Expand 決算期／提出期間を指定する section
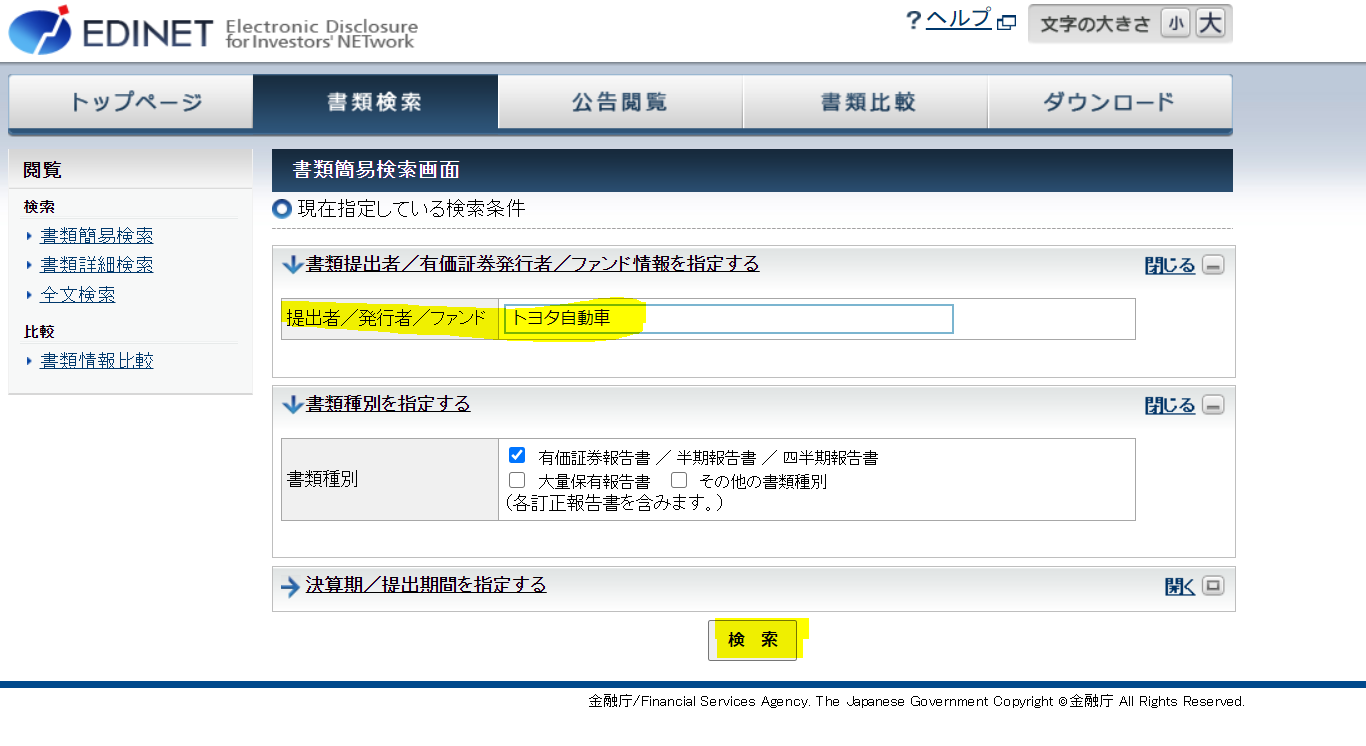Image resolution: width=1366 pixels, height=746 pixels. point(1180,586)
